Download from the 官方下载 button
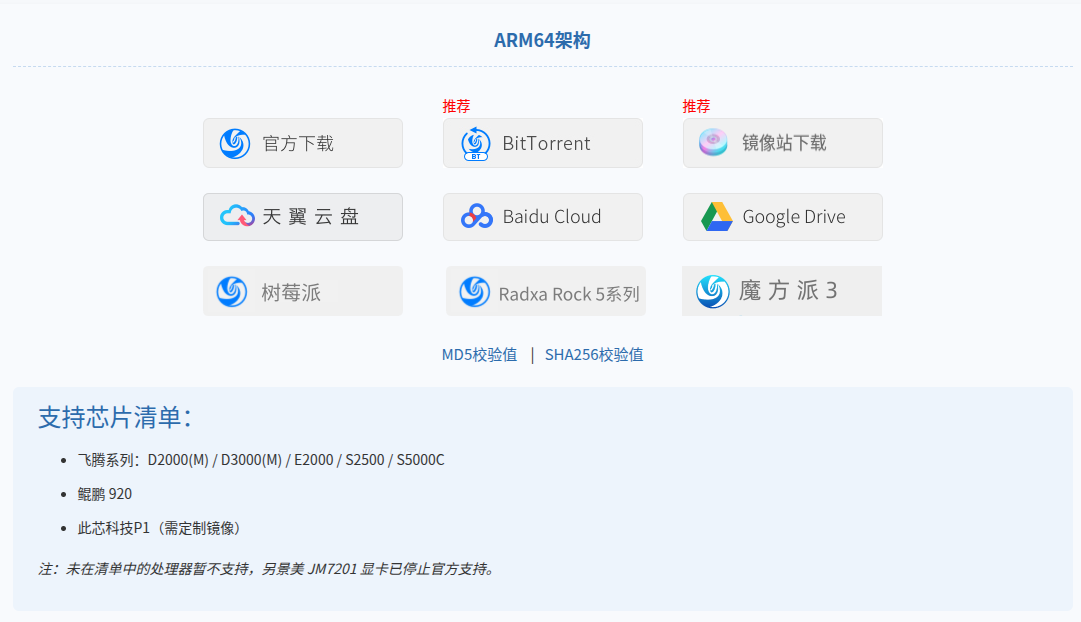The width and height of the screenshot is (1081, 622). point(303,143)
